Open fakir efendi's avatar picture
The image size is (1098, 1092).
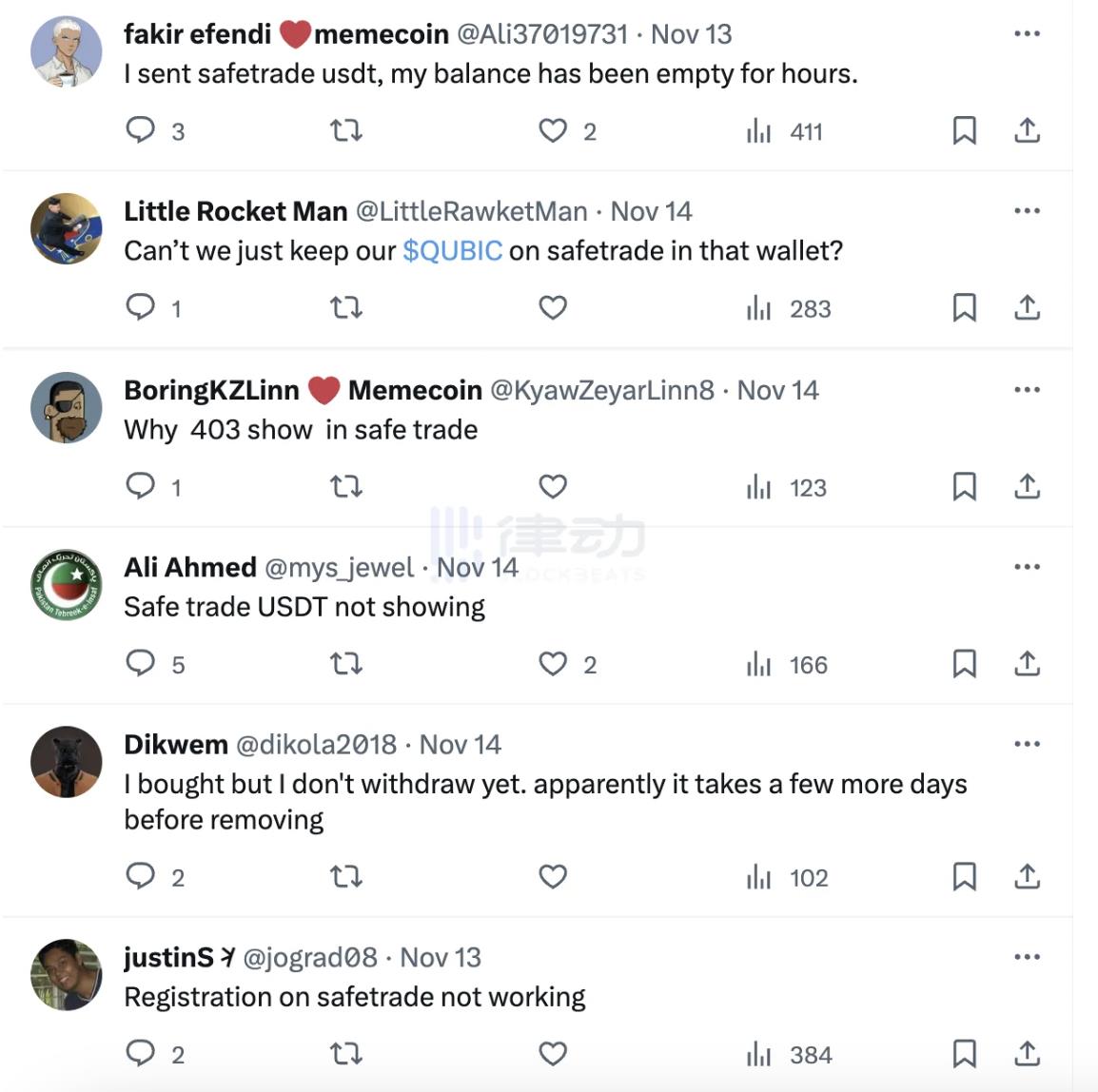tap(66, 51)
